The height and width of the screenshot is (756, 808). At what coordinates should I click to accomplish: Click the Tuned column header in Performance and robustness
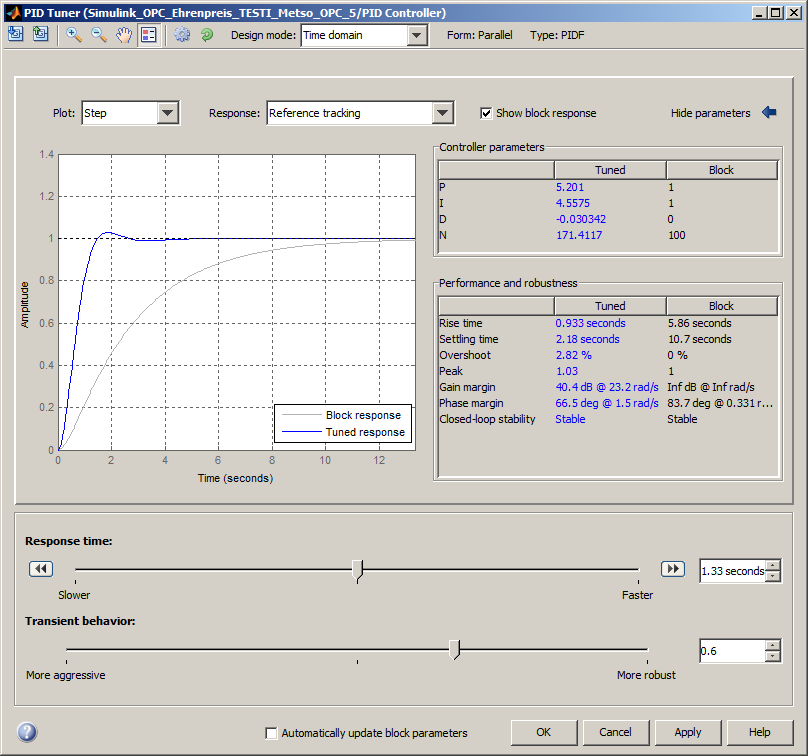[x=610, y=306]
